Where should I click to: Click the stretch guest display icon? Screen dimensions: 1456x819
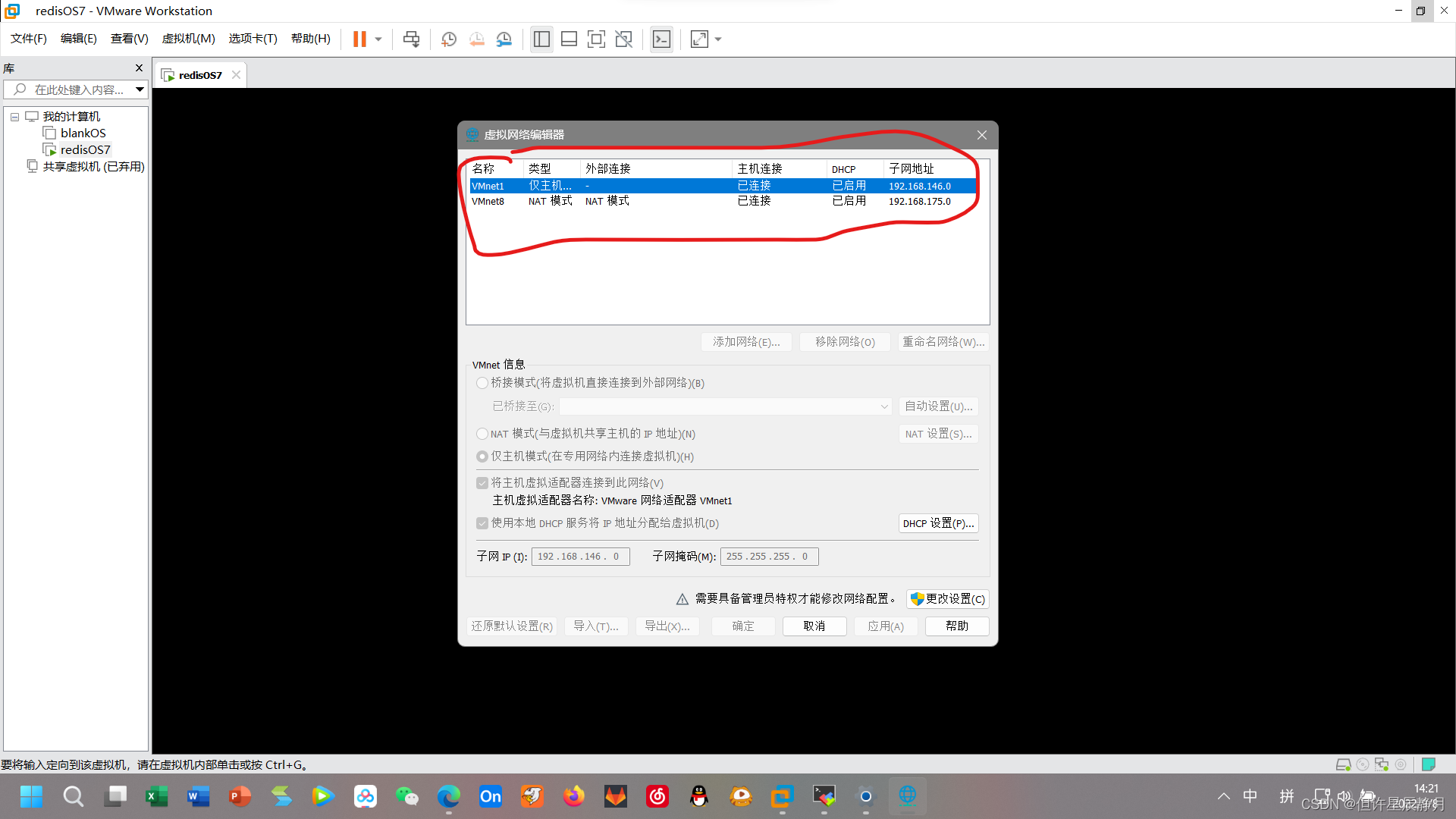point(699,39)
